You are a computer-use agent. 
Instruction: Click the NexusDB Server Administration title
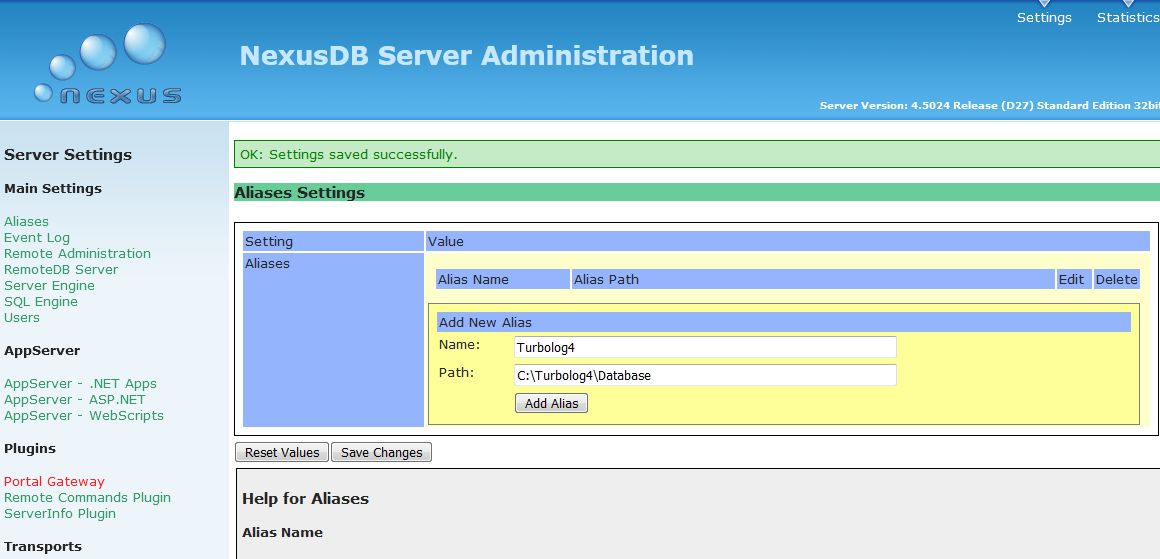pos(467,55)
